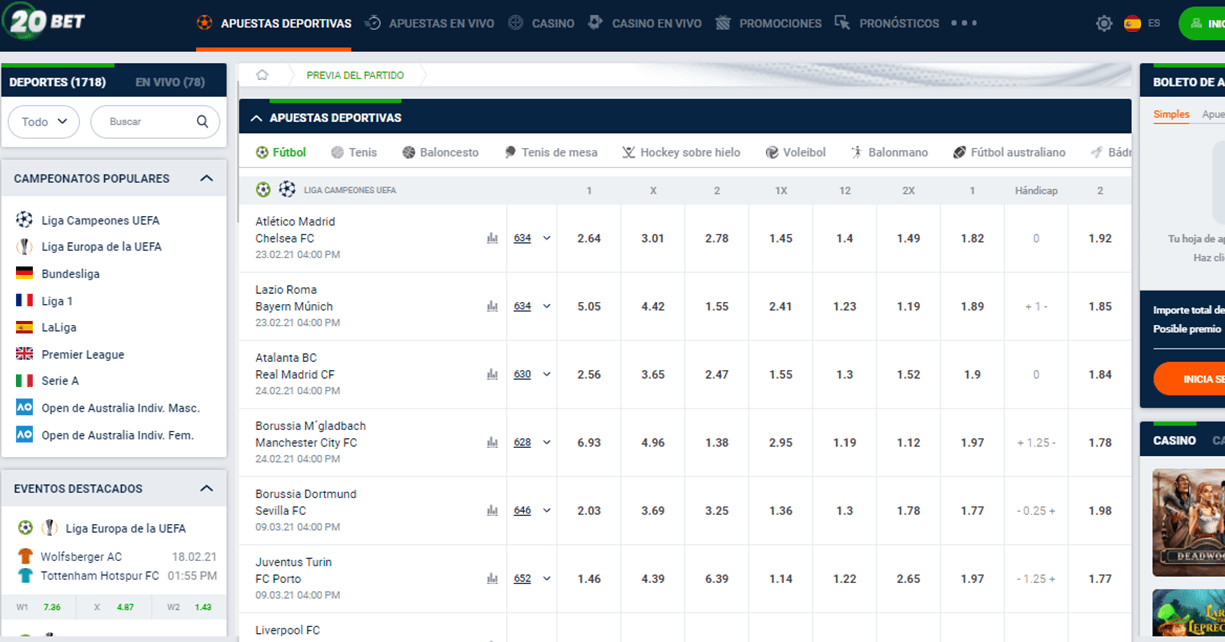This screenshot has width=1225, height=642.
Task: Open the PROMOCIONES menu item
Action: tap(780, 22)
